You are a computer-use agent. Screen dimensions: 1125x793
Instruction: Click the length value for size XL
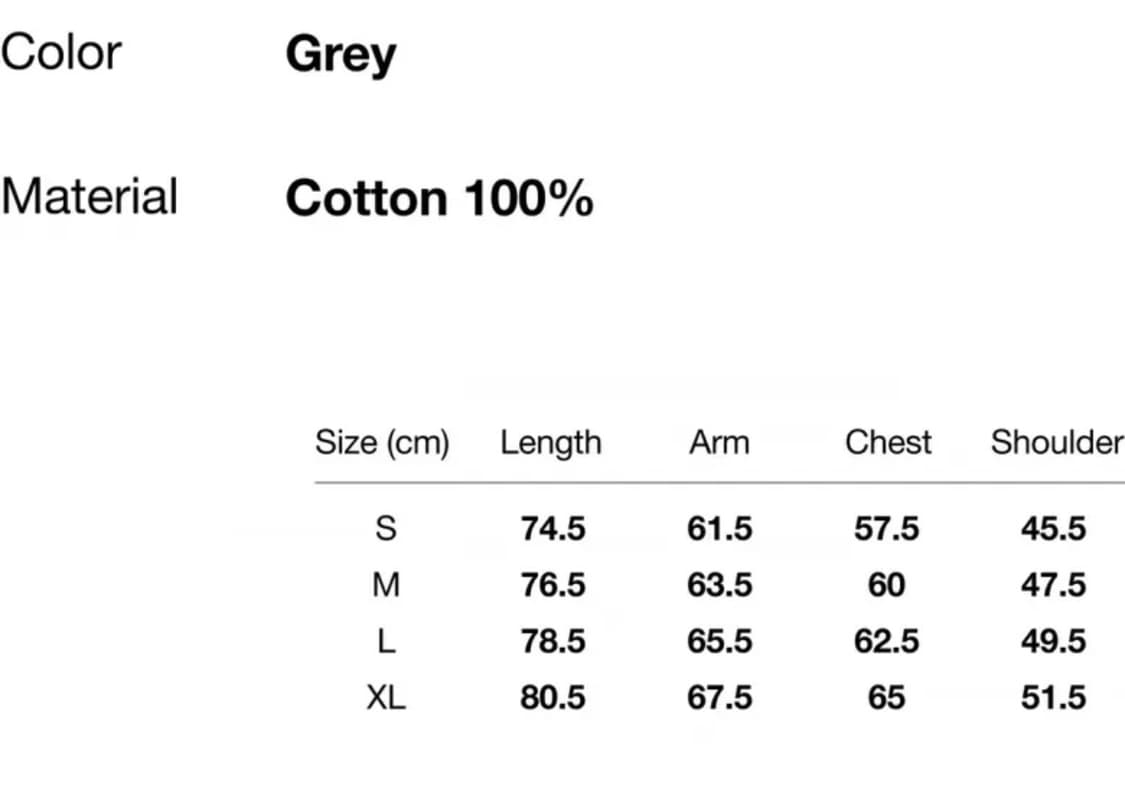(553, 697)
